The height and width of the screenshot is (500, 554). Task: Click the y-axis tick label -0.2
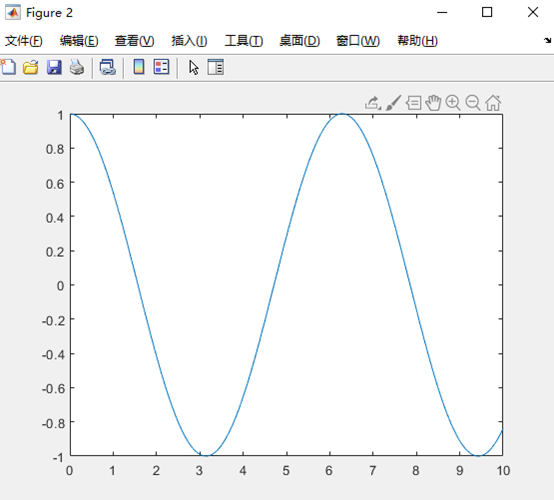coord(53,320)
